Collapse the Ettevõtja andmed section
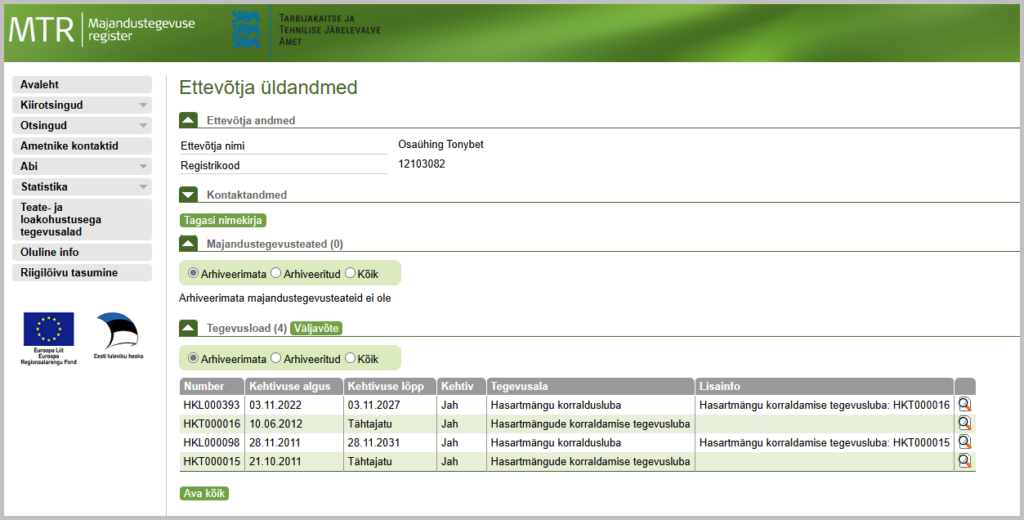Screen dimensions: 1024x520 (188, 120)
